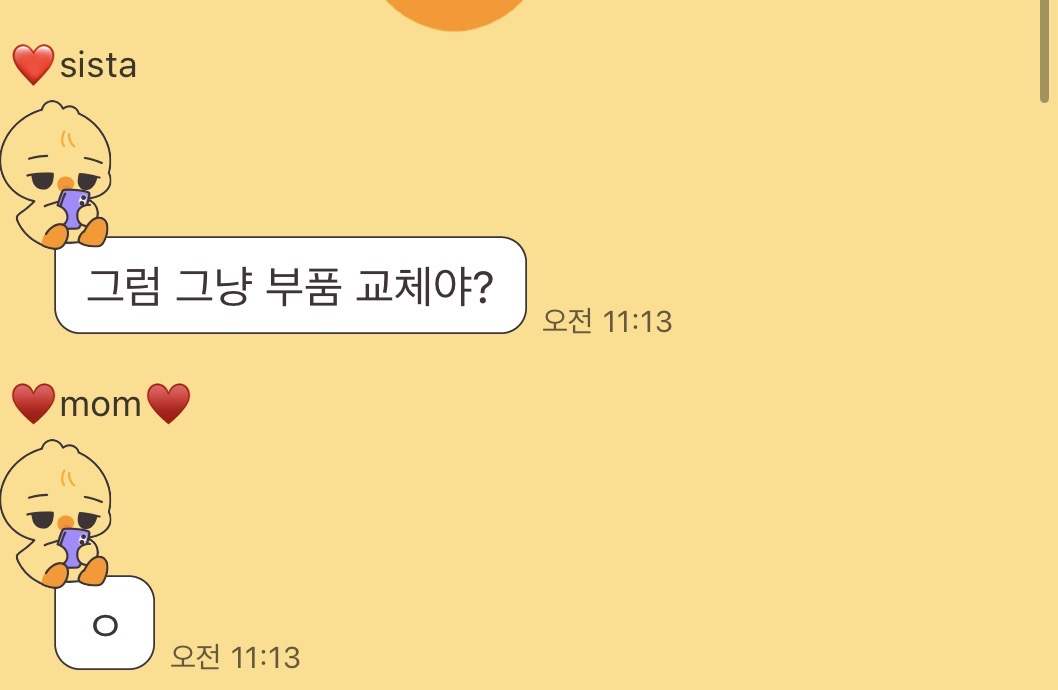Tap the red heart before sista
Image resolution: width=1058 pixels, height=690 pixels.
click(33, 65)
